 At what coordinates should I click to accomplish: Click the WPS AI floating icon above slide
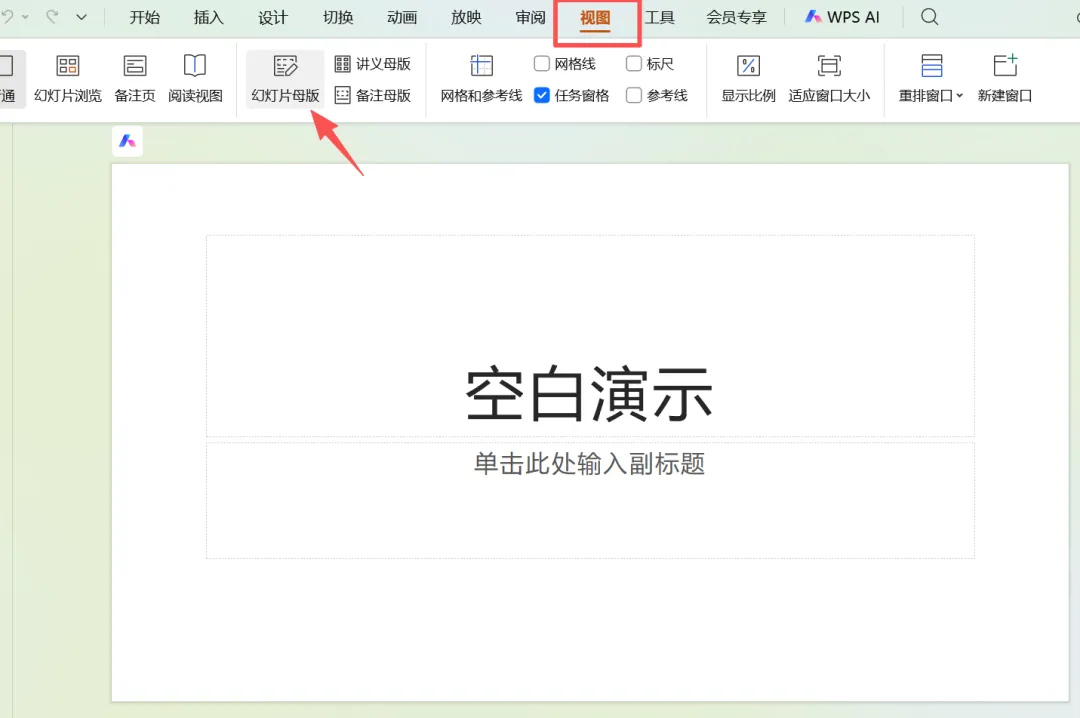[x=127, y=141]
